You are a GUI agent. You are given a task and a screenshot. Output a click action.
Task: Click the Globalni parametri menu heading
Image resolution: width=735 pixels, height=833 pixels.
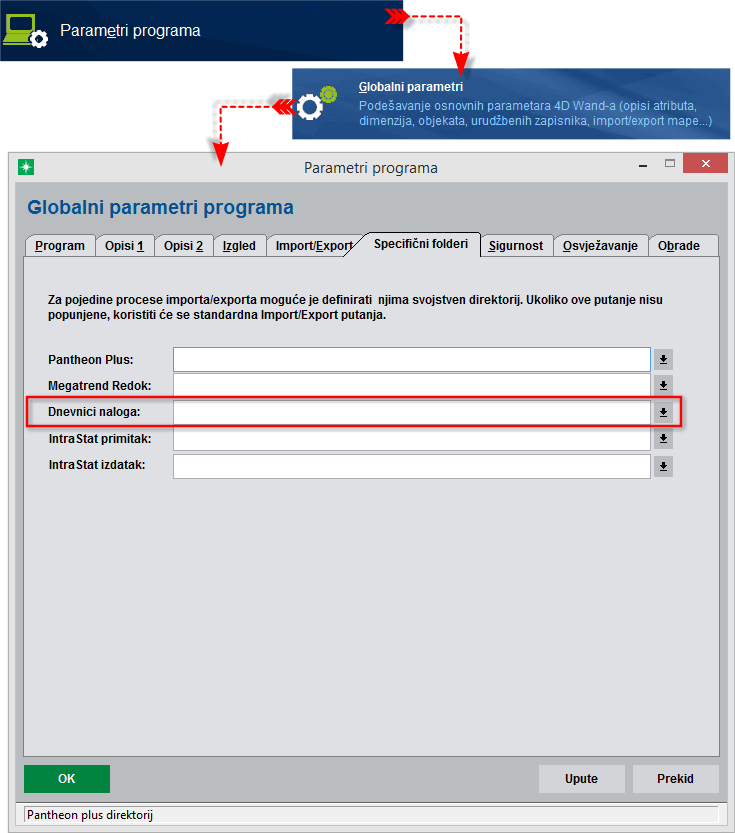[411, 87]
